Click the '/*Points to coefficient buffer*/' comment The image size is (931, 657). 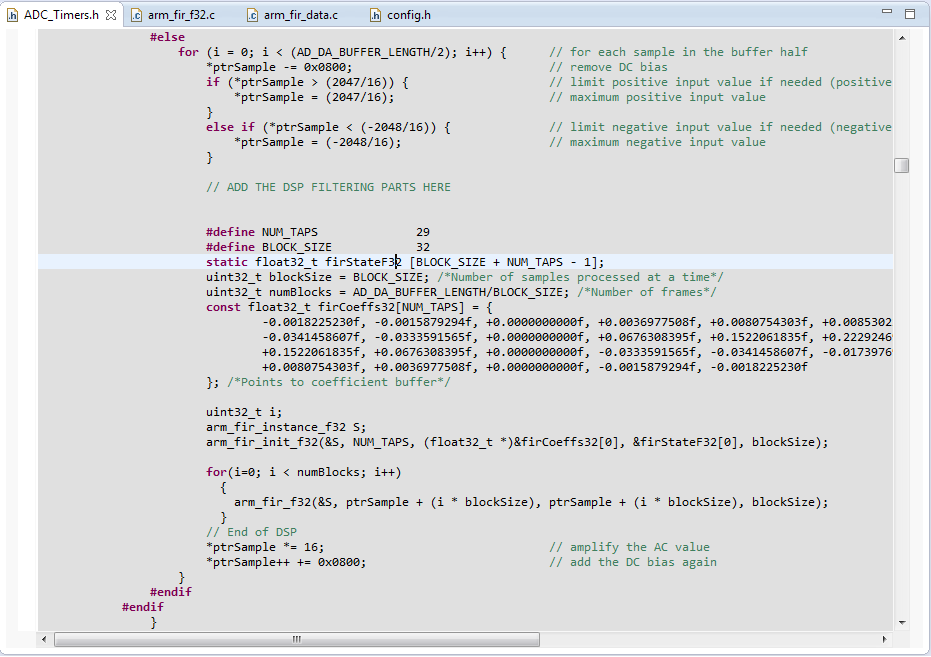[x=338, y=382]
